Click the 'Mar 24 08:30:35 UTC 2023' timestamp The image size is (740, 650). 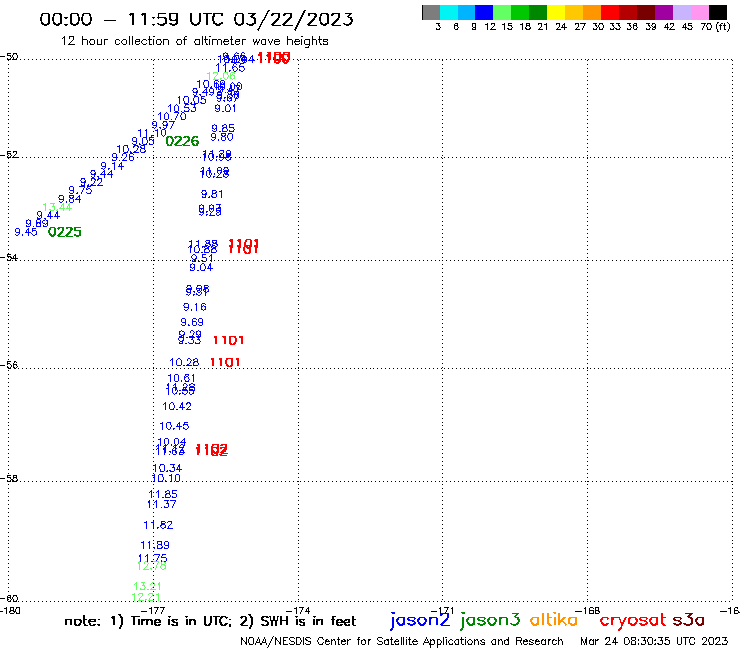click(x=654, y=641)
